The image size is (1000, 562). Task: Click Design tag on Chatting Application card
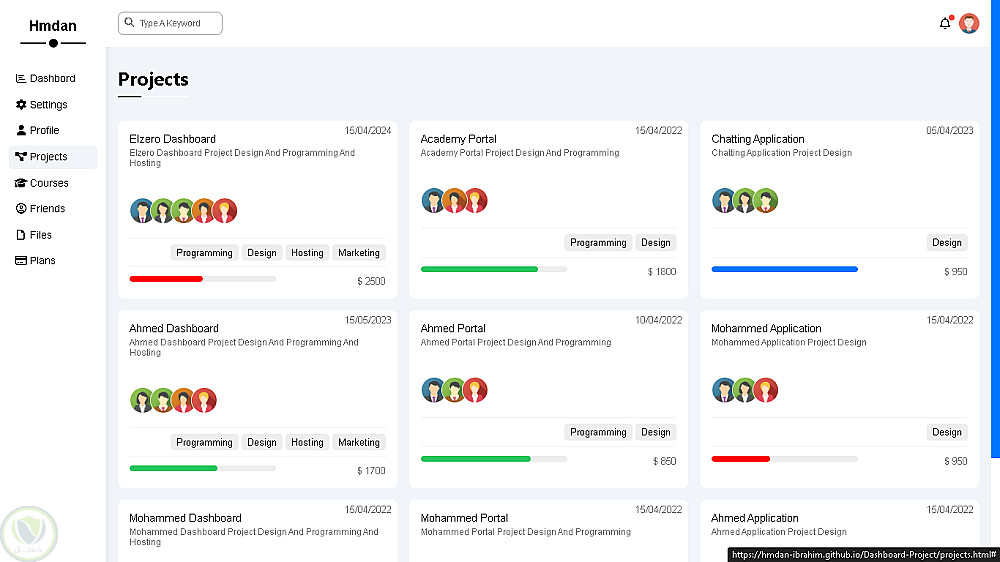click(946, 243)
